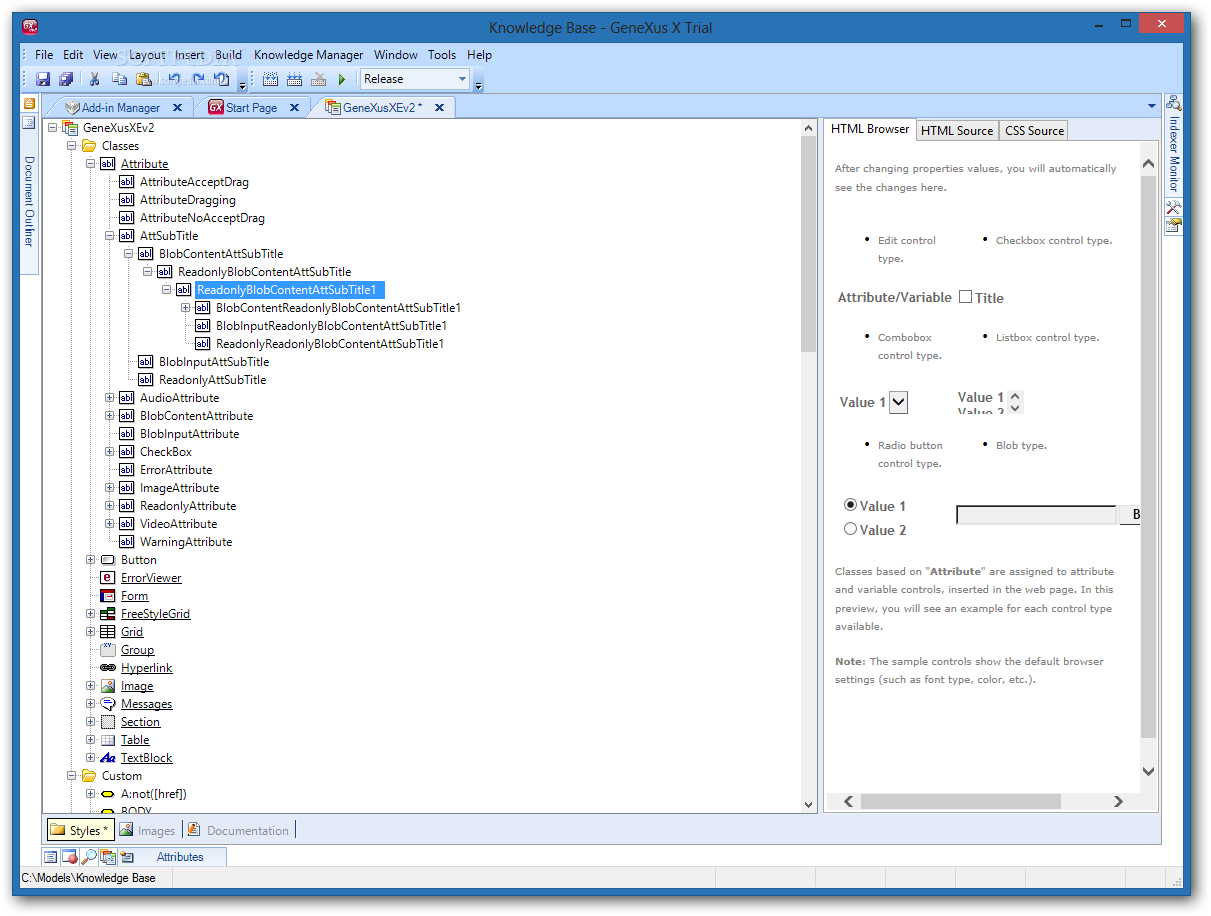Screen dimensions: 1211x916
Task: Expand the Button class node
Action: (91, 560)
